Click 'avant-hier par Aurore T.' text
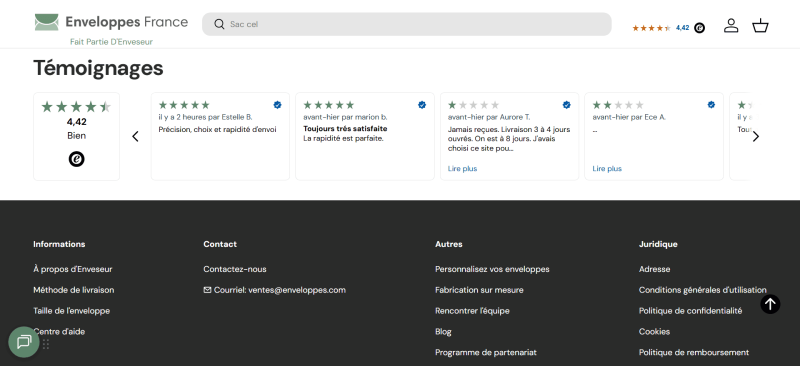The image size is (800, 366). tap(489, 117)
